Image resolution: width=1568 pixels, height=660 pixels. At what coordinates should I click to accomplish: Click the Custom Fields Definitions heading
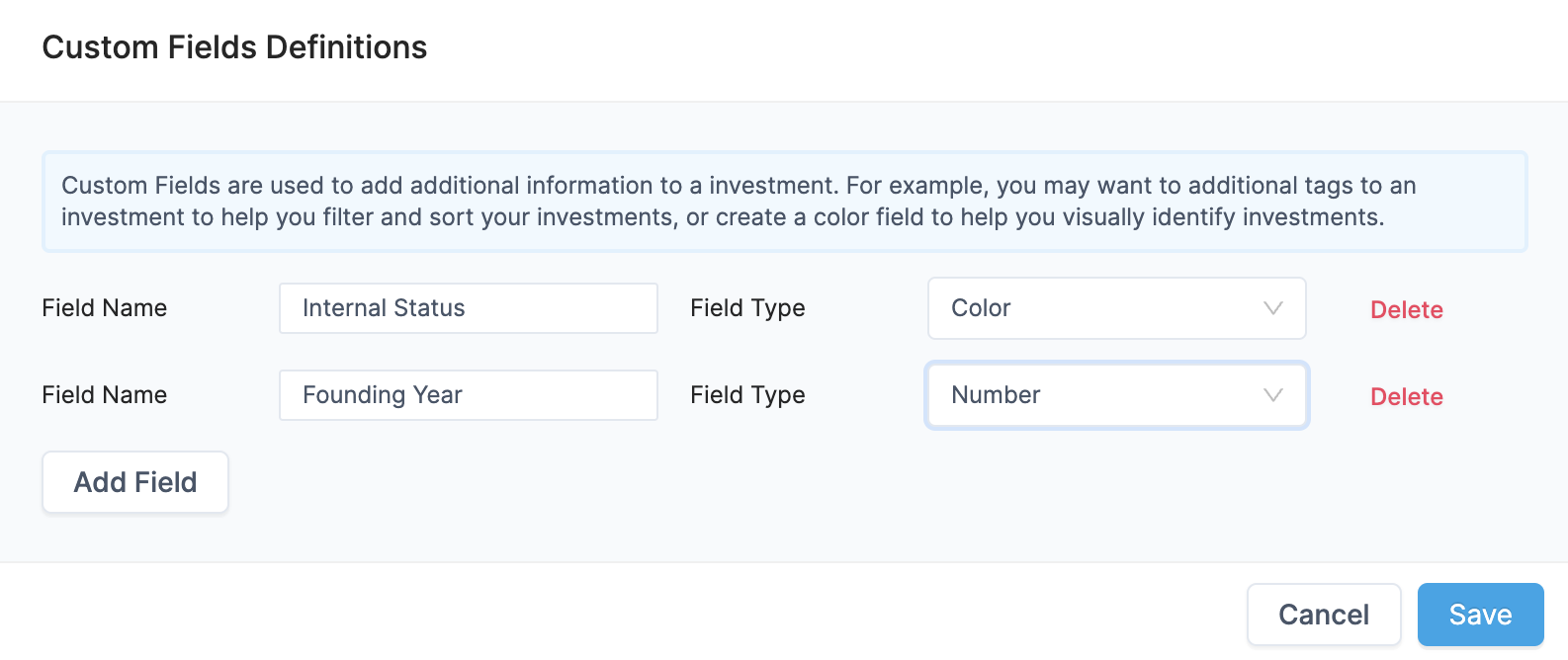click(x=234, y=47)
